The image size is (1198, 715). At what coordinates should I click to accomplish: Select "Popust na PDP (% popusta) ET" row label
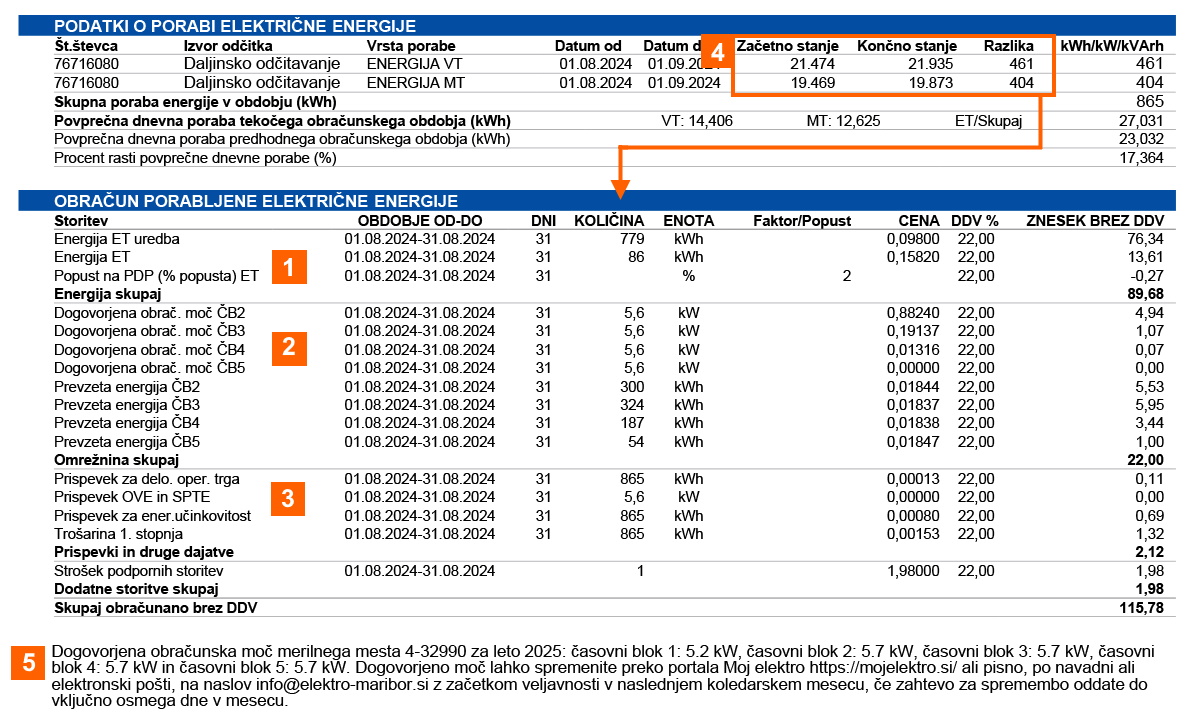coord(157,276)
